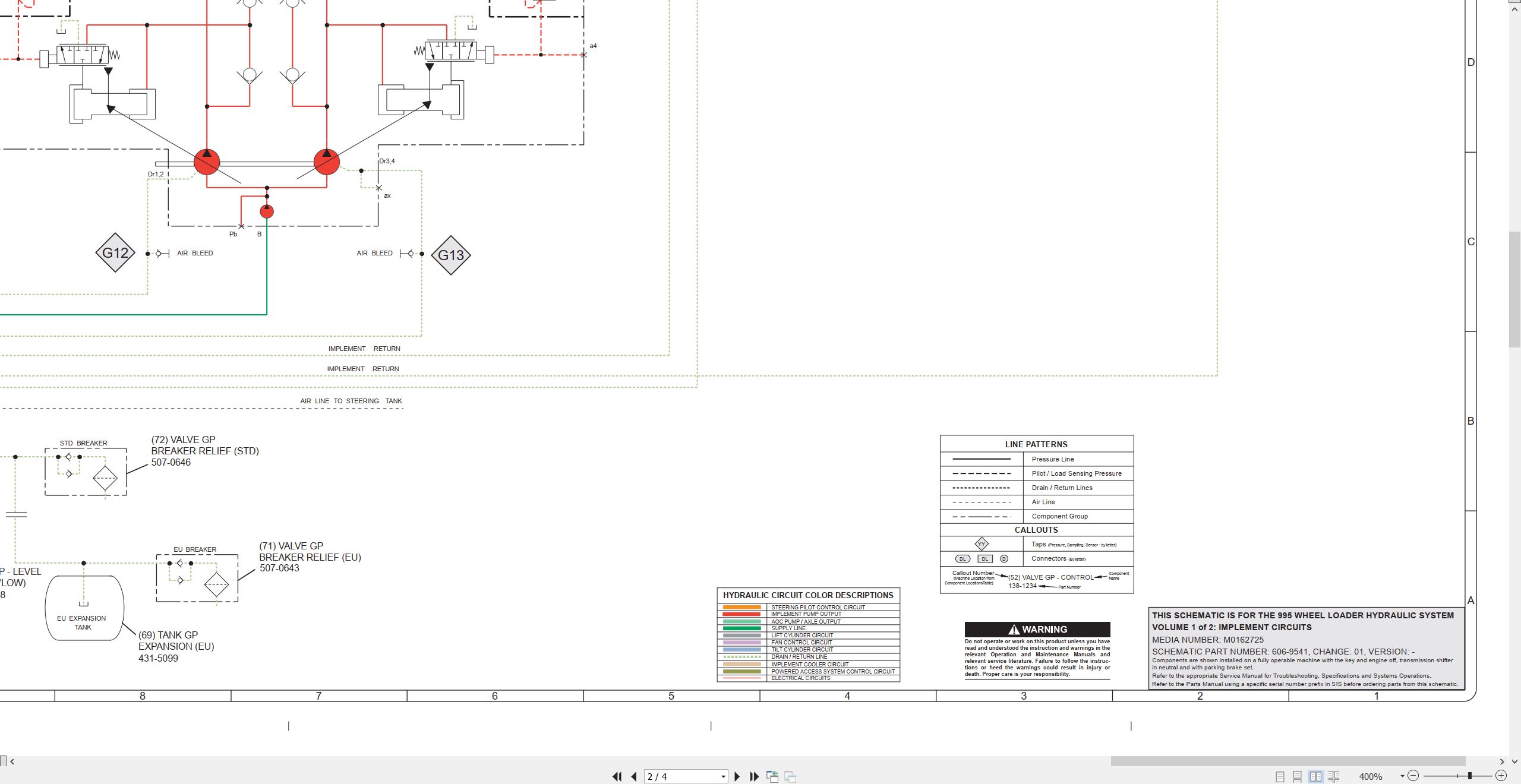Click the (71) VALVE GP BREAKER RELIEF (EU) label
The image size is (1521, 784).
(310, 557)
